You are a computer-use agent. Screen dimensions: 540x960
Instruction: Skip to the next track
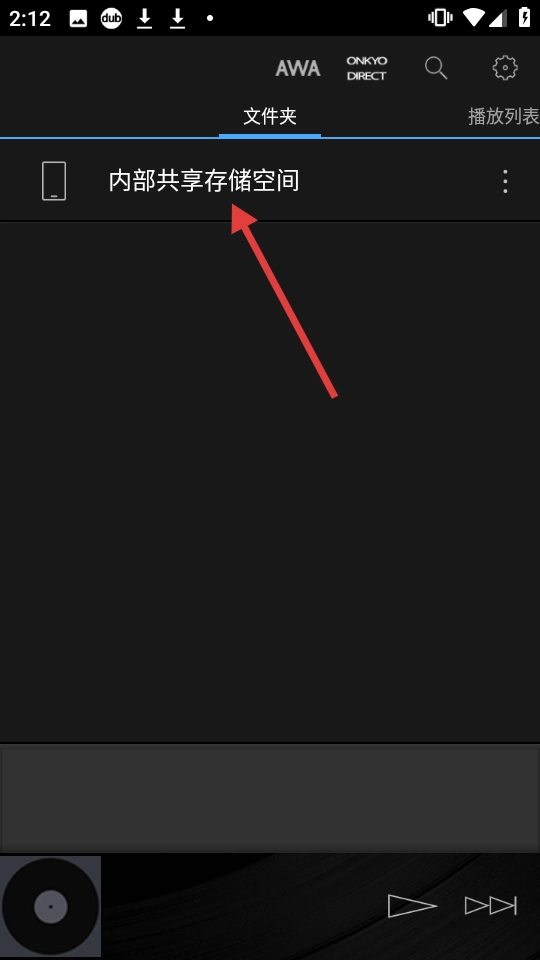pos(491,906)
